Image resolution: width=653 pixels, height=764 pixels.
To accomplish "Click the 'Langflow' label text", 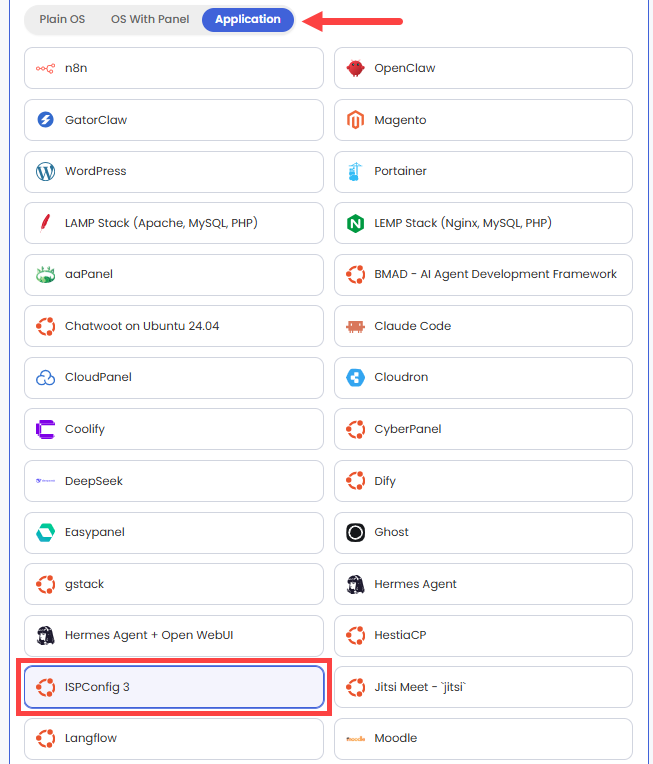I will 91,738.
